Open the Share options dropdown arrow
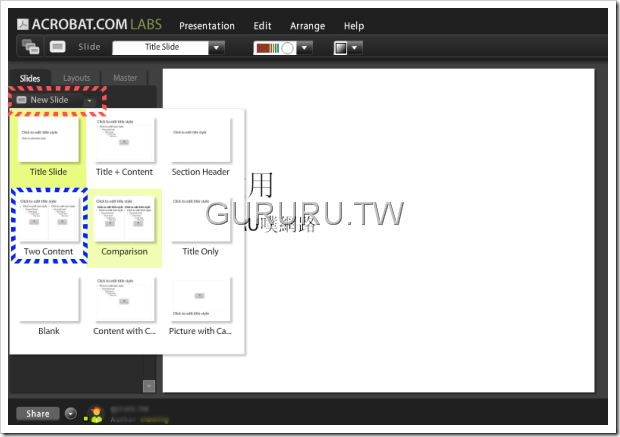Screen dimensions: 620x437 click(71, 414)
